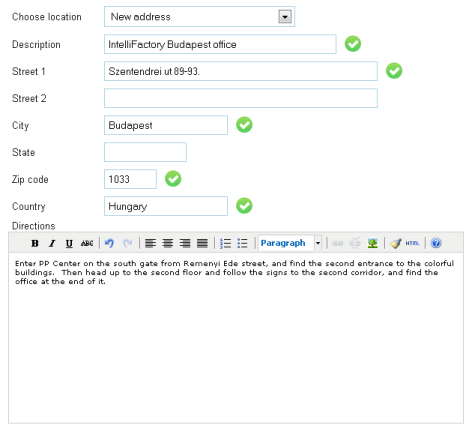Apply strikethrough with the ABC icon
The width and height of the screenshot is (472, 431).
[87, 243]
